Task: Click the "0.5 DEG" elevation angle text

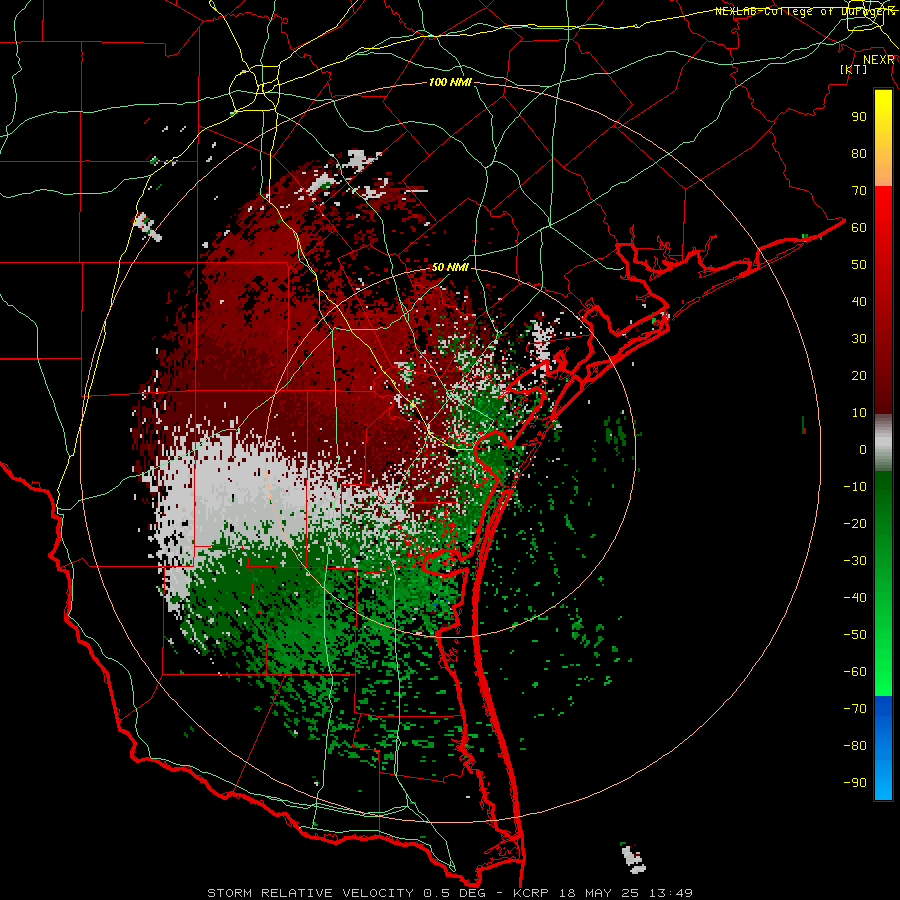Action: coord(454,893)
